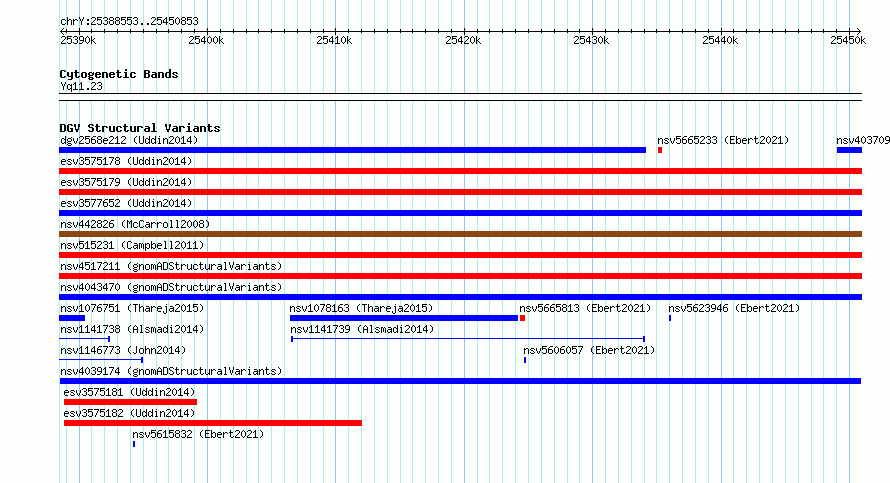This screenshot has height=483, width=890.
Task: Click the Yq11.23 band label
Action: pyautogui.click(x=81, y=86)
